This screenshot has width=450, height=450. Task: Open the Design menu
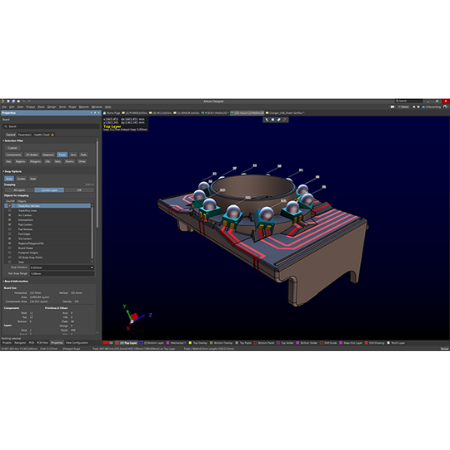[x=52, y=107]
